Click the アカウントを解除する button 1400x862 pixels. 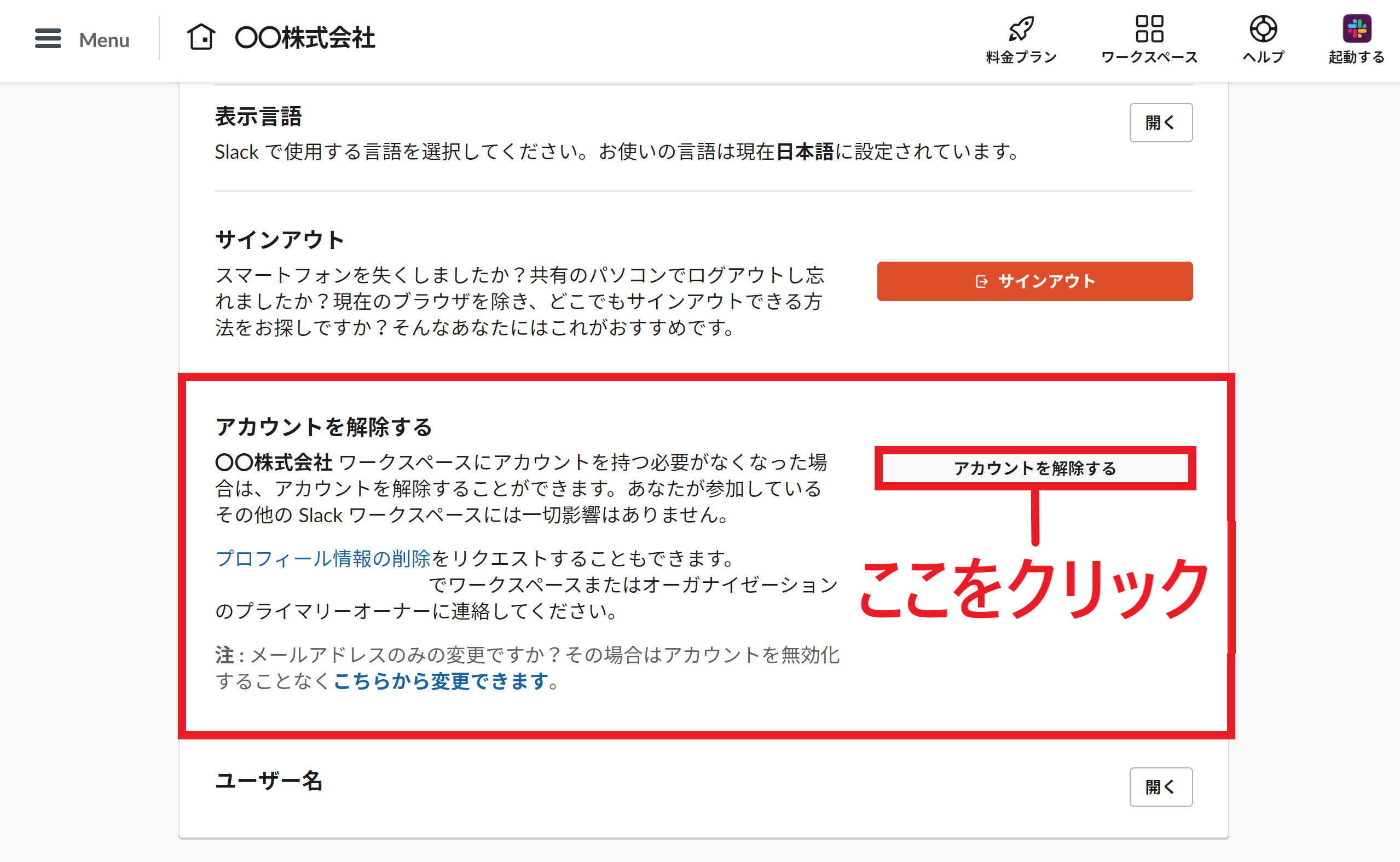pyautogui.click(x=1034, y=468)
